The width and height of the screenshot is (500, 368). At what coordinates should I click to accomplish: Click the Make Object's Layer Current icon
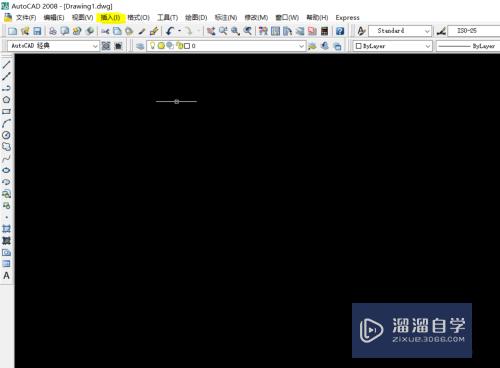[313, 46]
